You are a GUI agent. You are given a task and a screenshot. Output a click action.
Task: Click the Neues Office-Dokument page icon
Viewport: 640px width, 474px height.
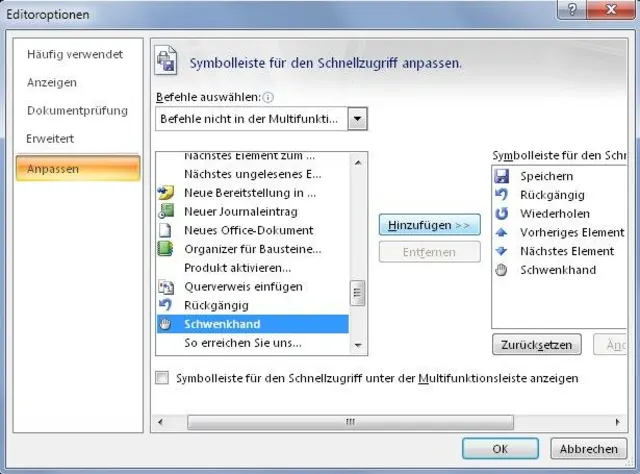[x=165, y=230]
